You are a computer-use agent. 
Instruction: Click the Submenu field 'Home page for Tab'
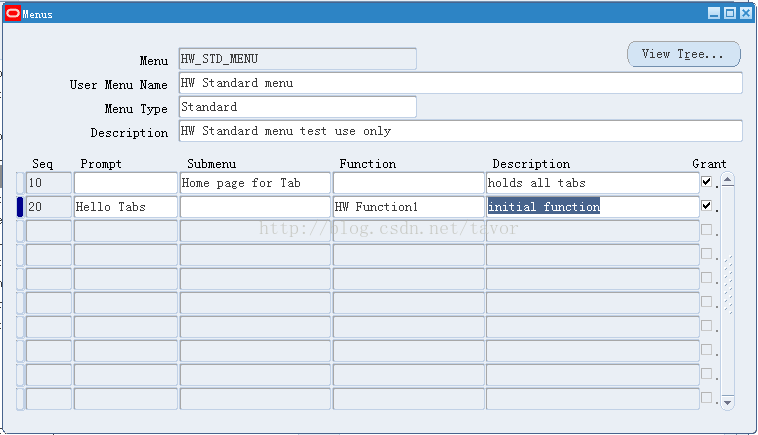[x=255, y=183]
